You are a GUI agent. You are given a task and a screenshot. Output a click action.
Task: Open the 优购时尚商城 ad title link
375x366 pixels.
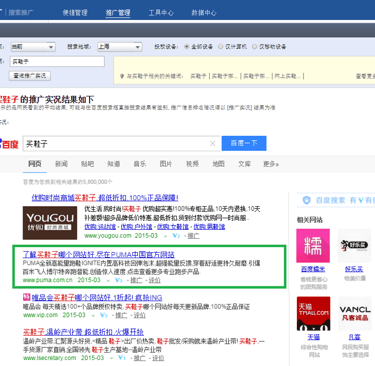pyautogui.click(x=105, y=198)
